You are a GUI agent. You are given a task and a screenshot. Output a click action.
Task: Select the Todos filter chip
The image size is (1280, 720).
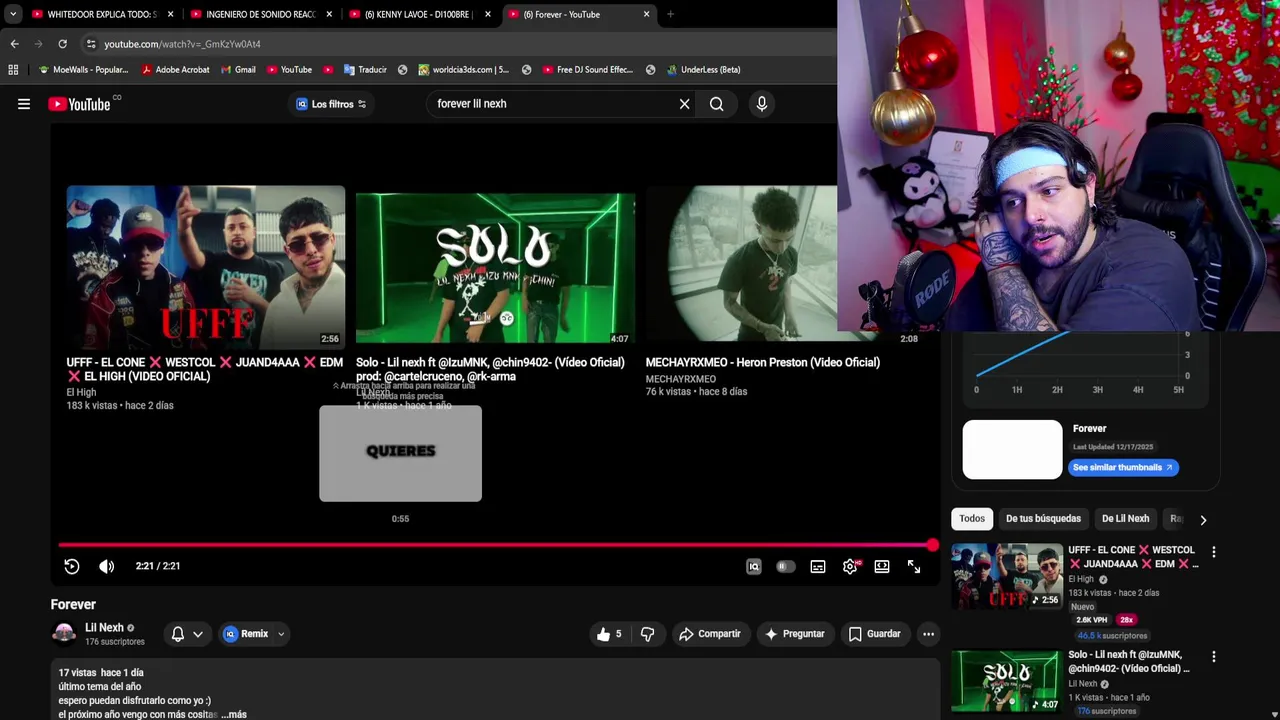pos(972,518)
